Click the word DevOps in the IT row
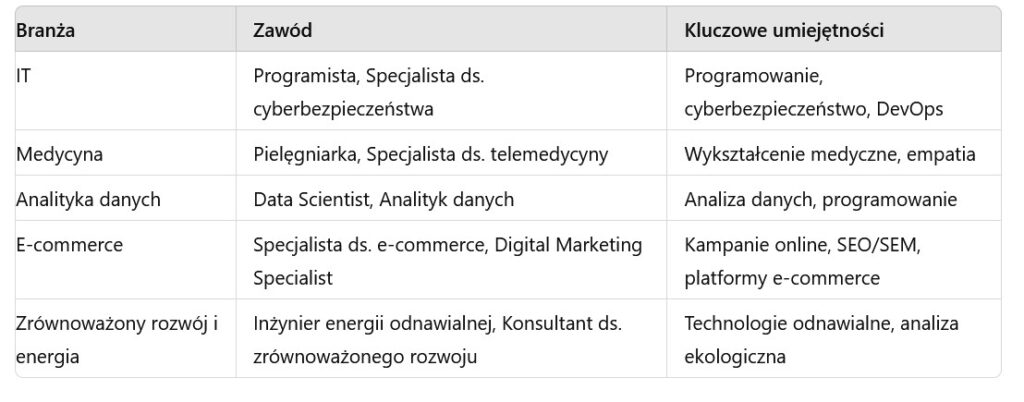 (x=909, y=108)
